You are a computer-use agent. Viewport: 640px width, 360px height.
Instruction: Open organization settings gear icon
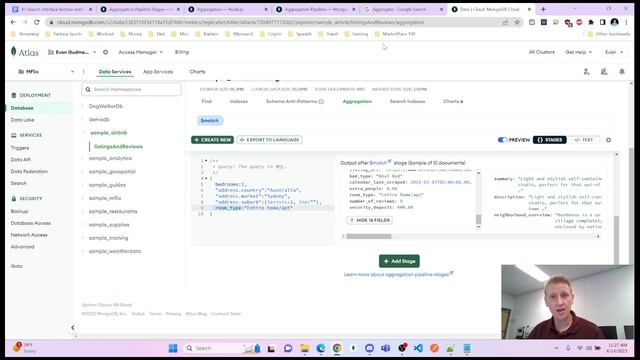coord(105,52)
